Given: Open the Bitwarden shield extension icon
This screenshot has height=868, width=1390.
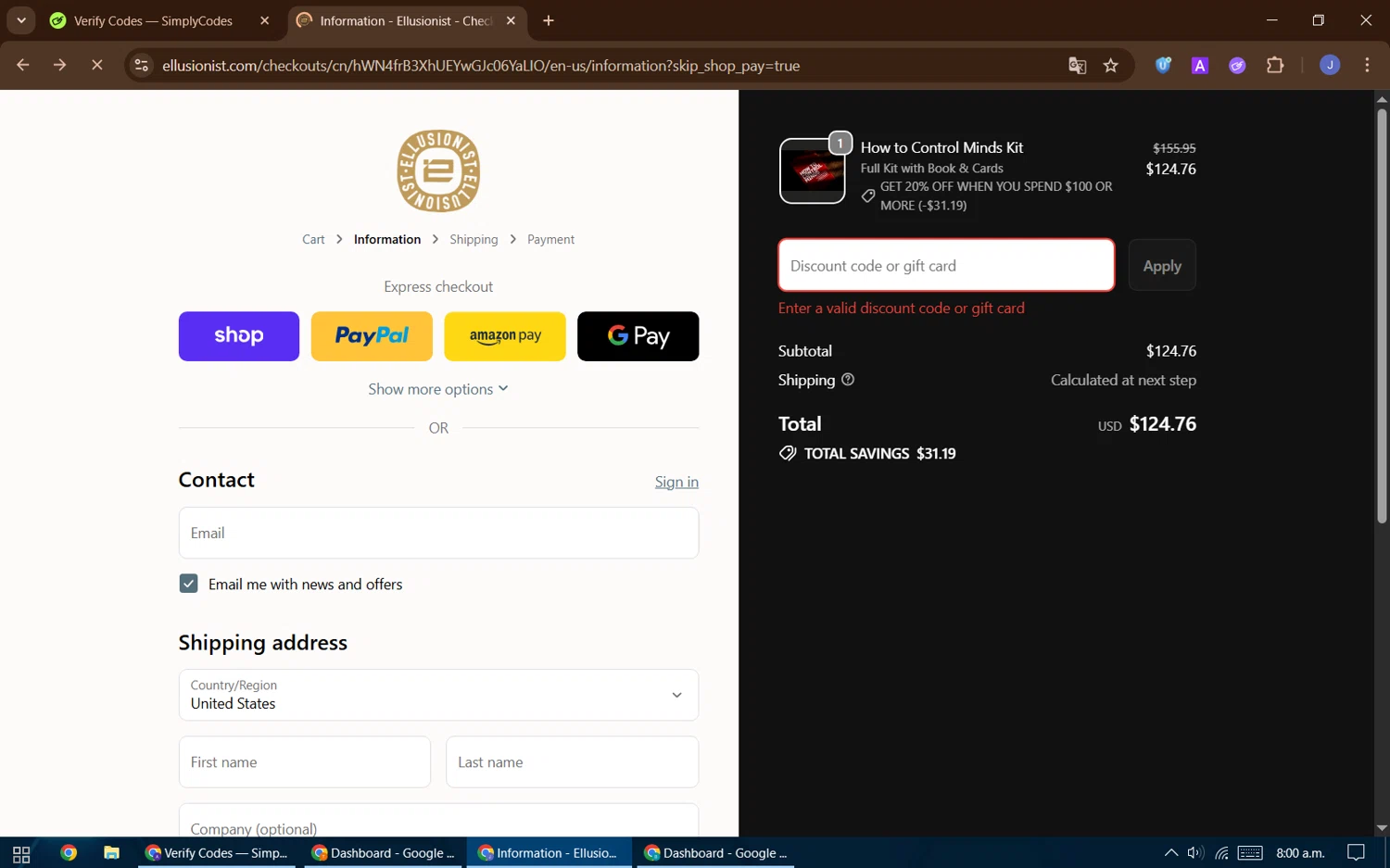Looking at the screenshot, I should coord(1163,65).
